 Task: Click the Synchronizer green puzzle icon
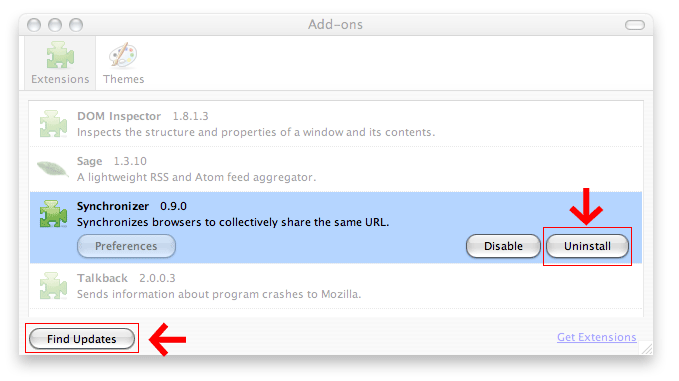[x=53, y=214]
